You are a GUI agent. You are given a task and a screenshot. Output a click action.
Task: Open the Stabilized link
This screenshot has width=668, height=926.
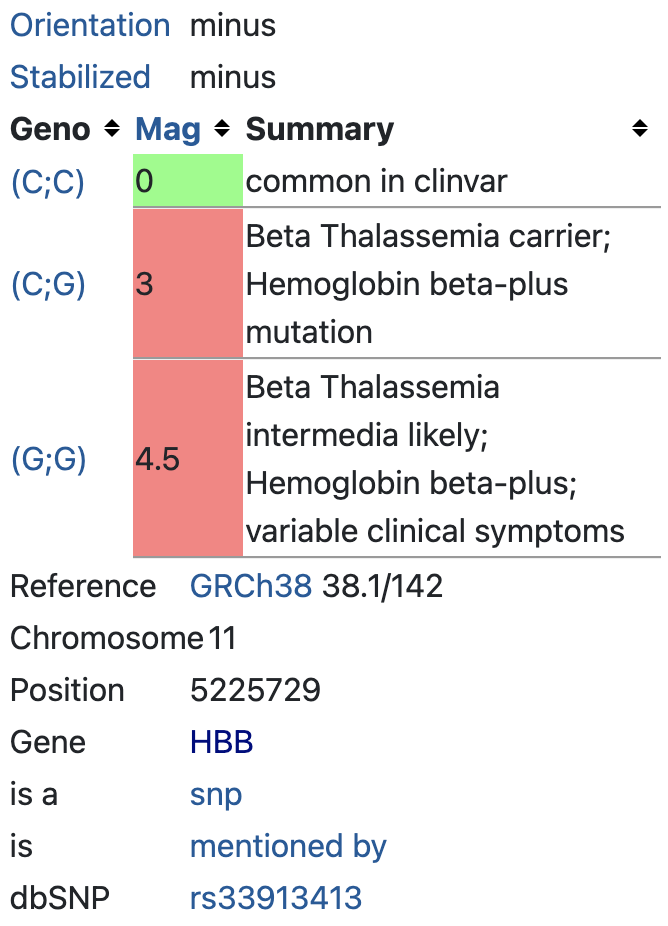click(x=80, y=77)
